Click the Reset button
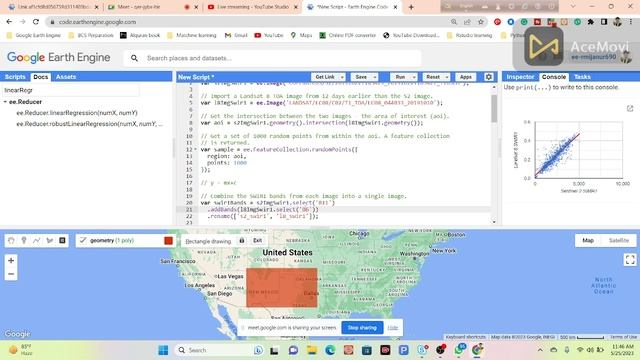 [x=433, y=77]
